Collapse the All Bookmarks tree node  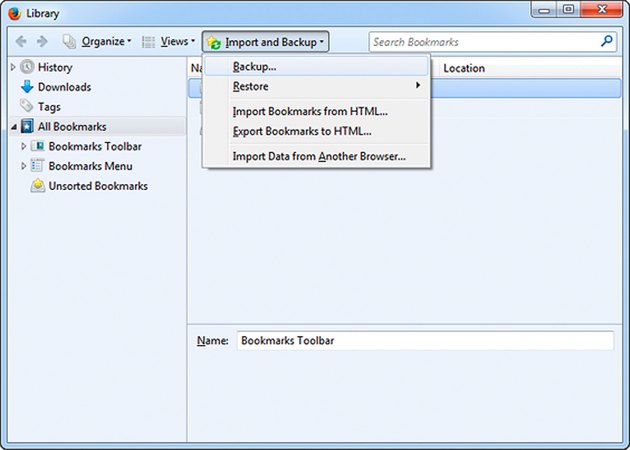(14, 127)
